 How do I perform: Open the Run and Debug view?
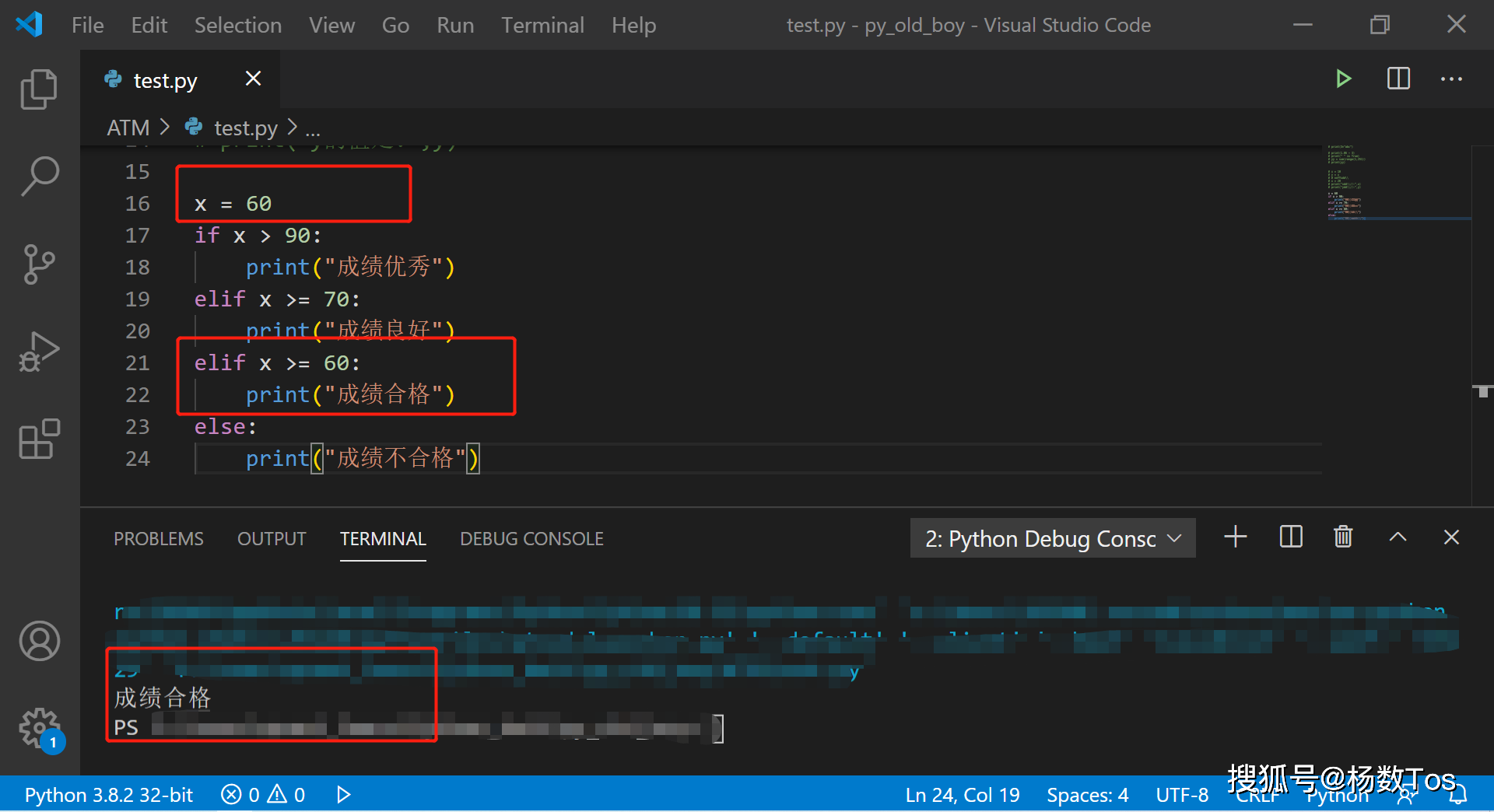(x=39, y=352)
